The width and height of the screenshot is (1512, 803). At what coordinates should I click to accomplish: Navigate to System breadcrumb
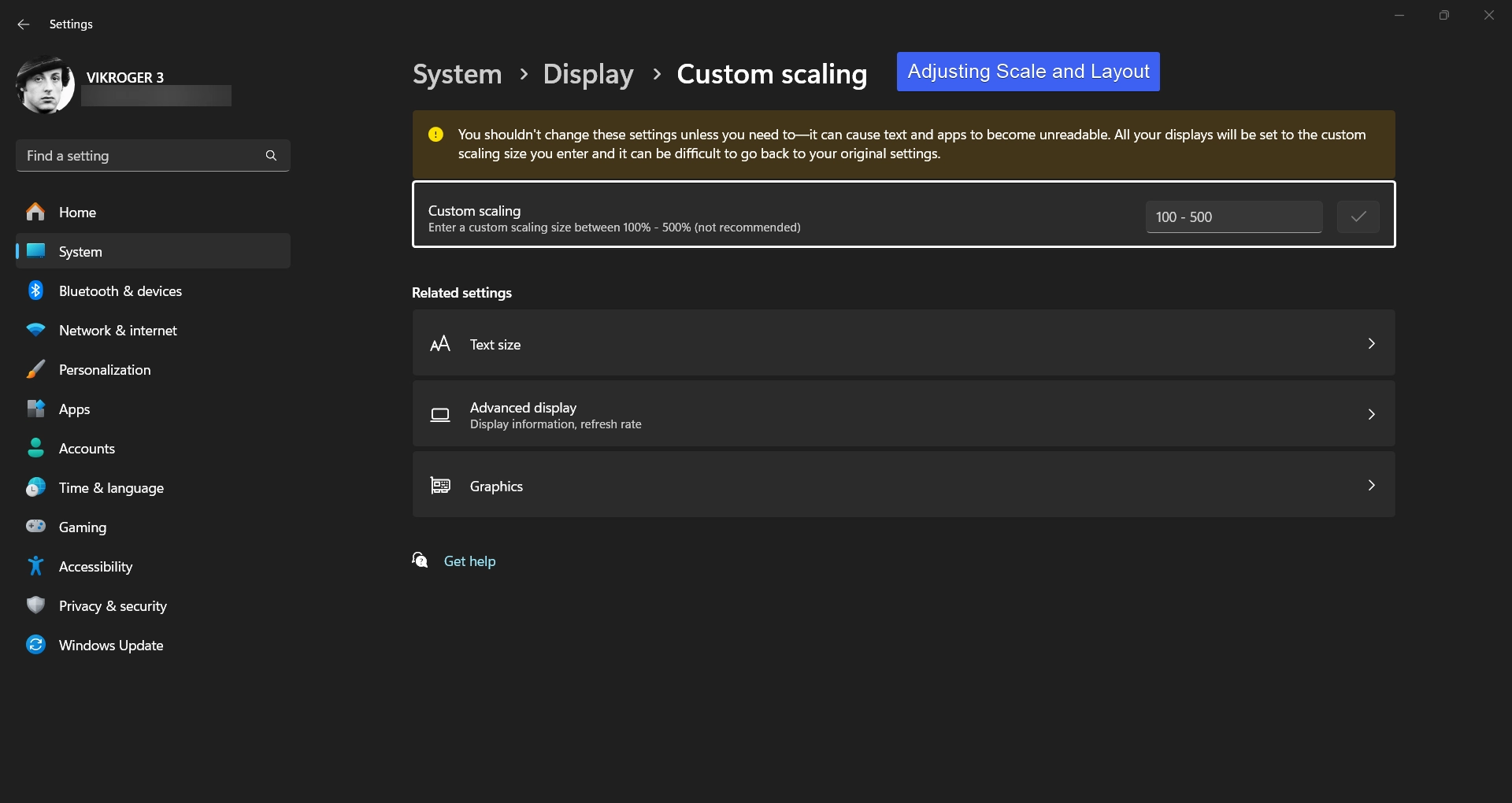click(x=458, y=74)
